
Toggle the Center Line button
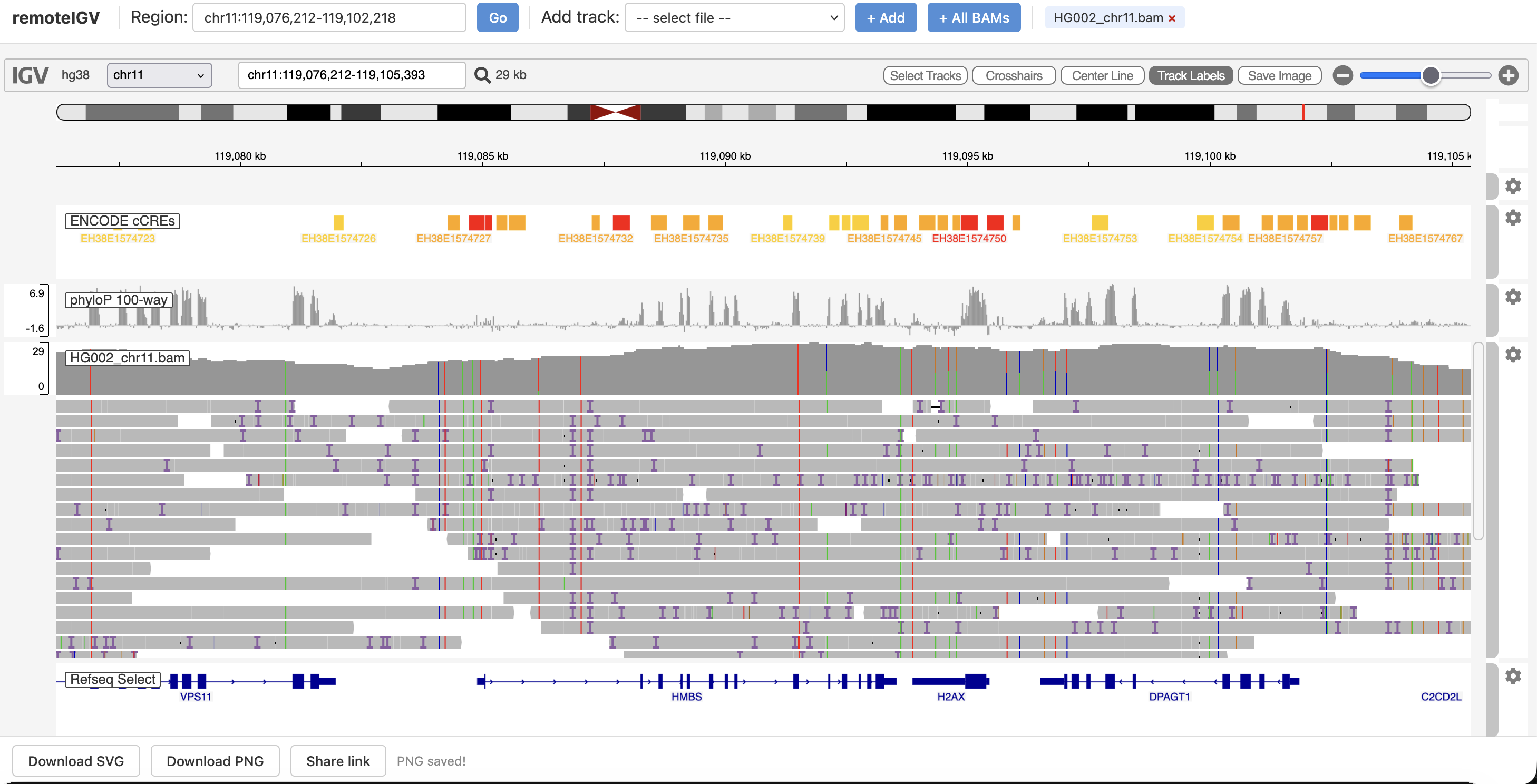(x=1102, y=76)
